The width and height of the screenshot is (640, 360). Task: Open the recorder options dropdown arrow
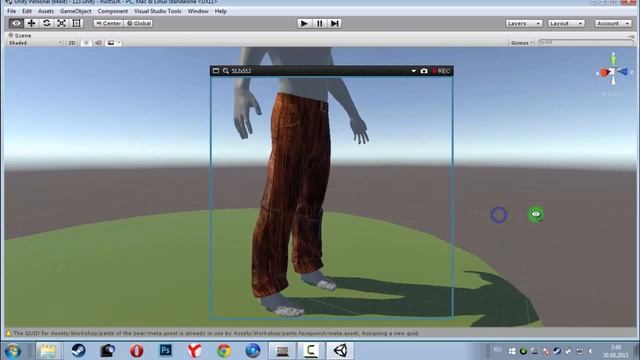(413, 71)
